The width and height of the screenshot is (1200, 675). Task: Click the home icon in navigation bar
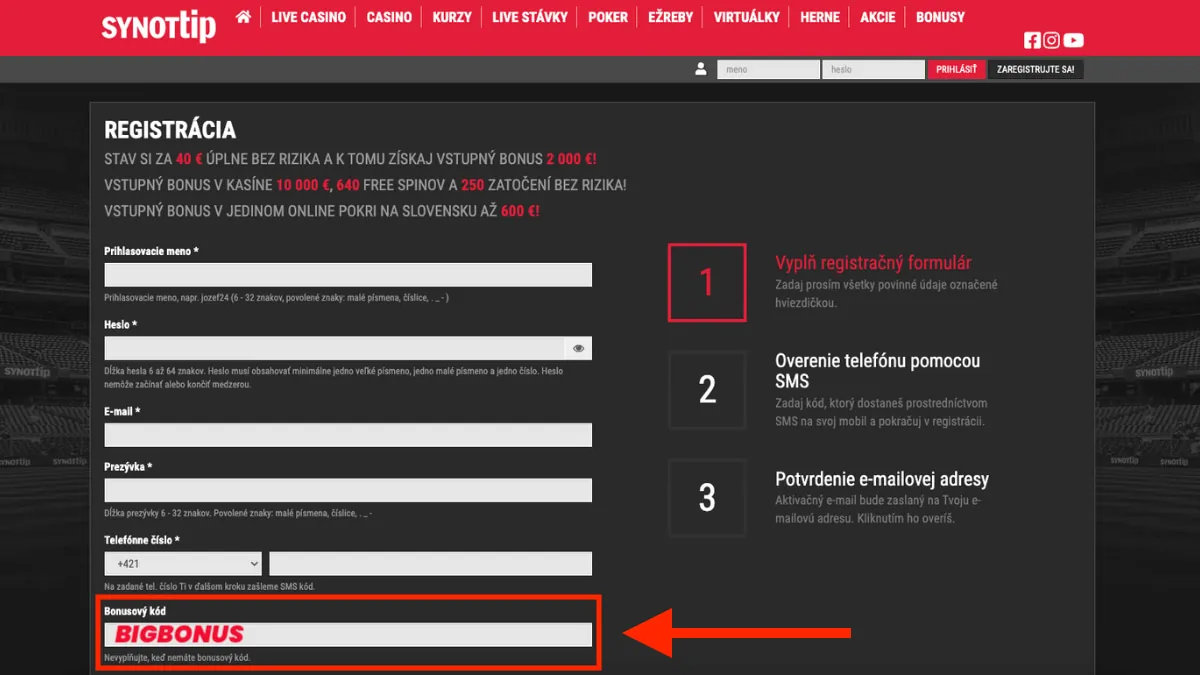click(x=243, y=17)
